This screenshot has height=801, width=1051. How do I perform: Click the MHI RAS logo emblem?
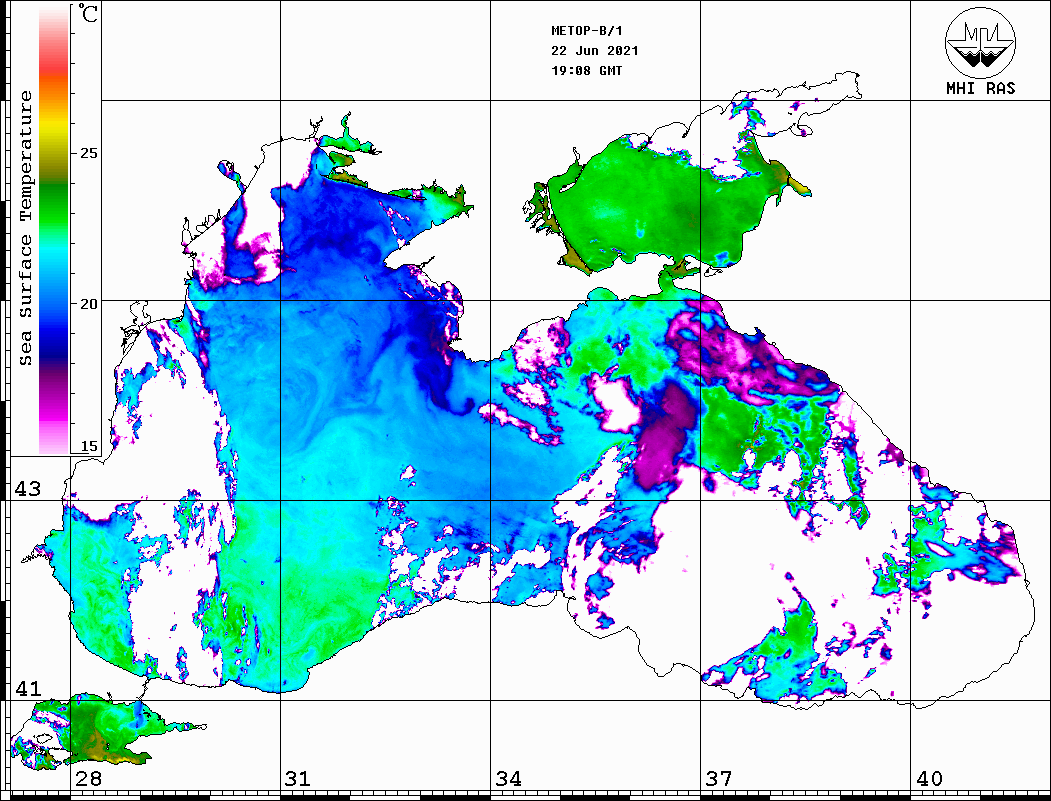pyautogui.click(x=980, y=42)
